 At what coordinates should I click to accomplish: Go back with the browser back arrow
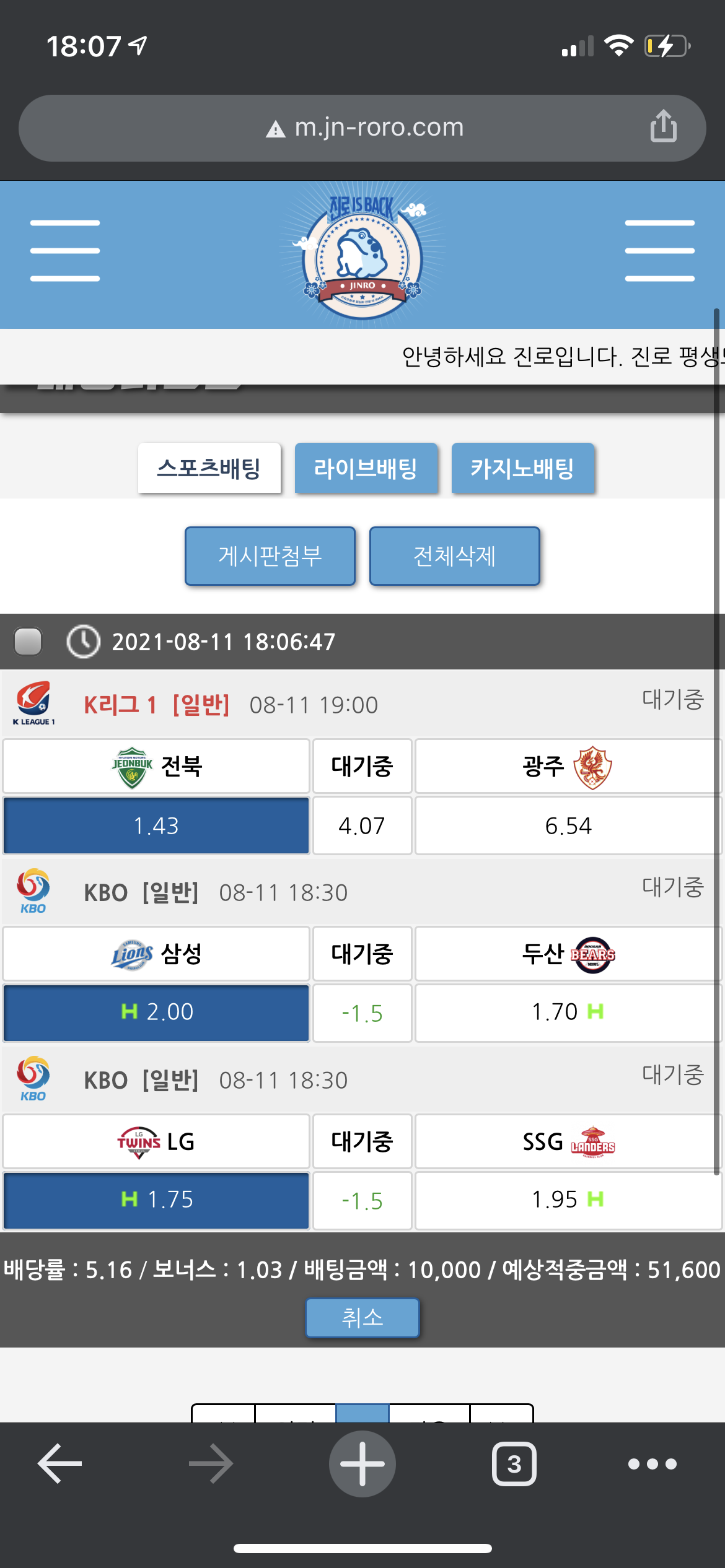click(60, 1464)
